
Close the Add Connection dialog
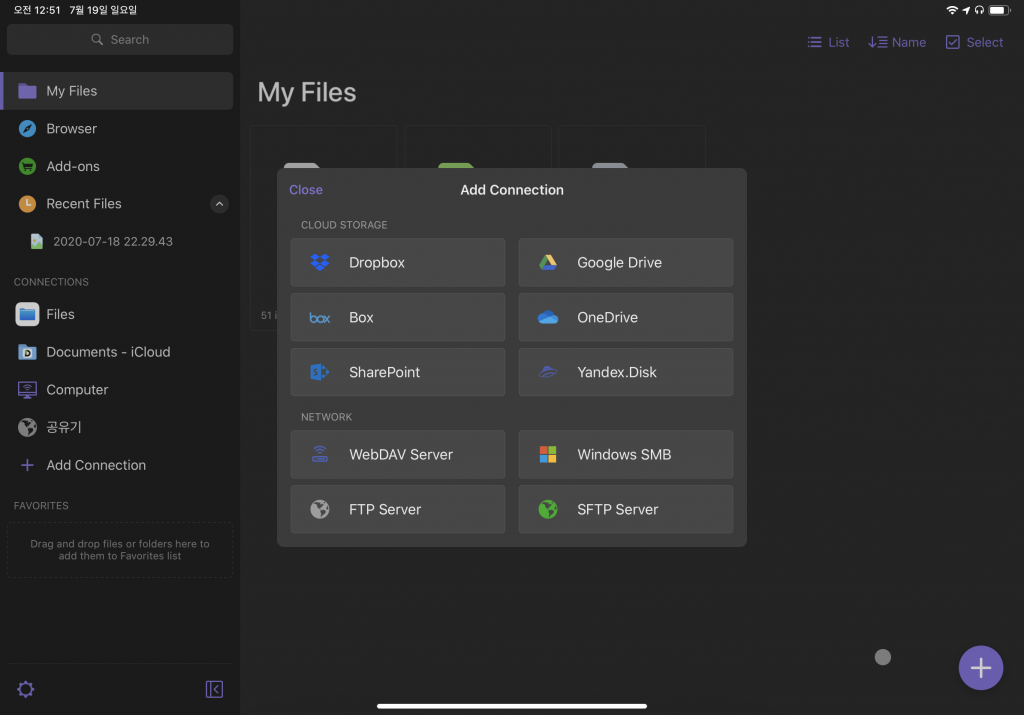(x=306, y=190)
